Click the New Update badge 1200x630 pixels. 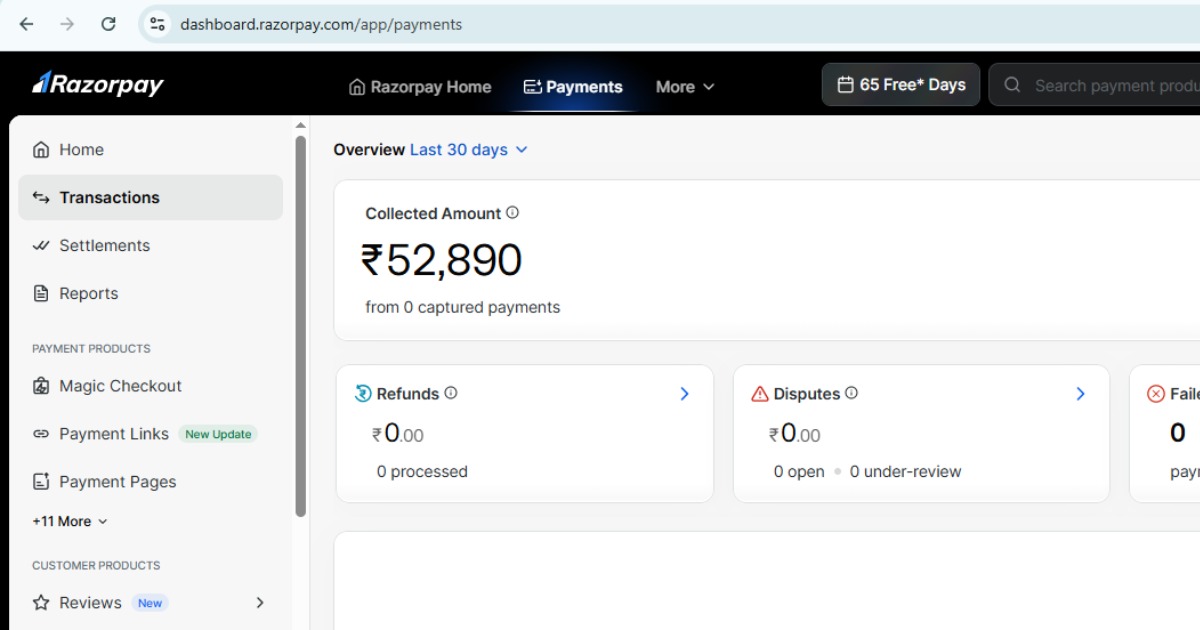(x=218, y=434)
